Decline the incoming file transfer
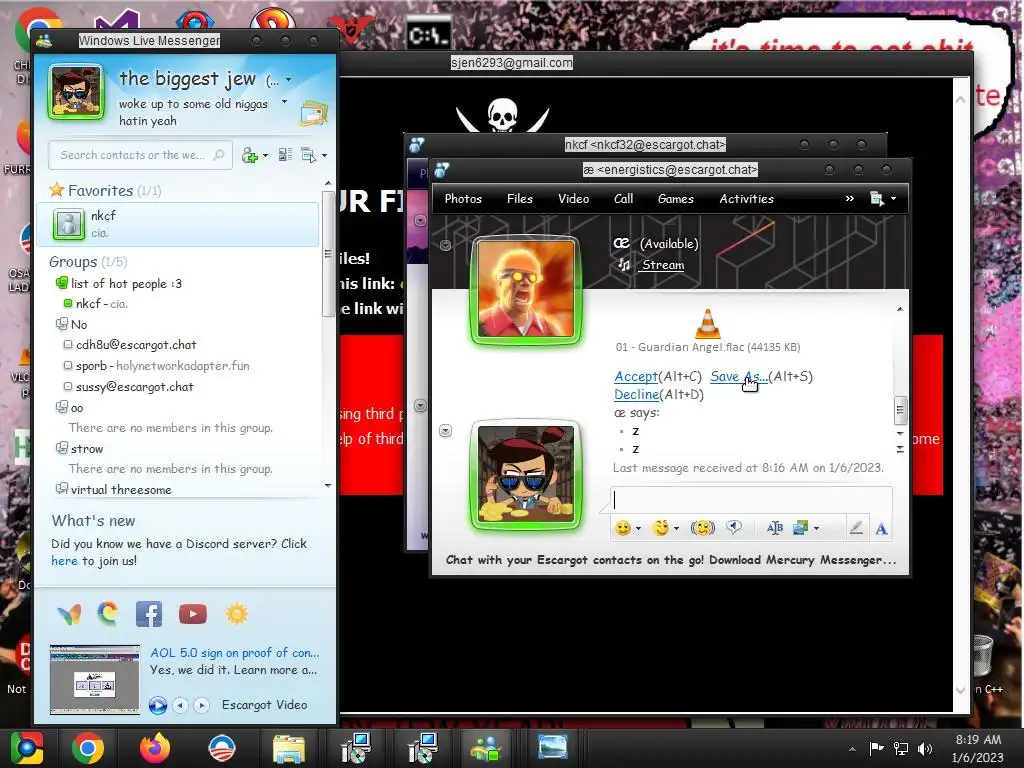The height and width of the screenshot is (768, 1024). click(636, 394)
